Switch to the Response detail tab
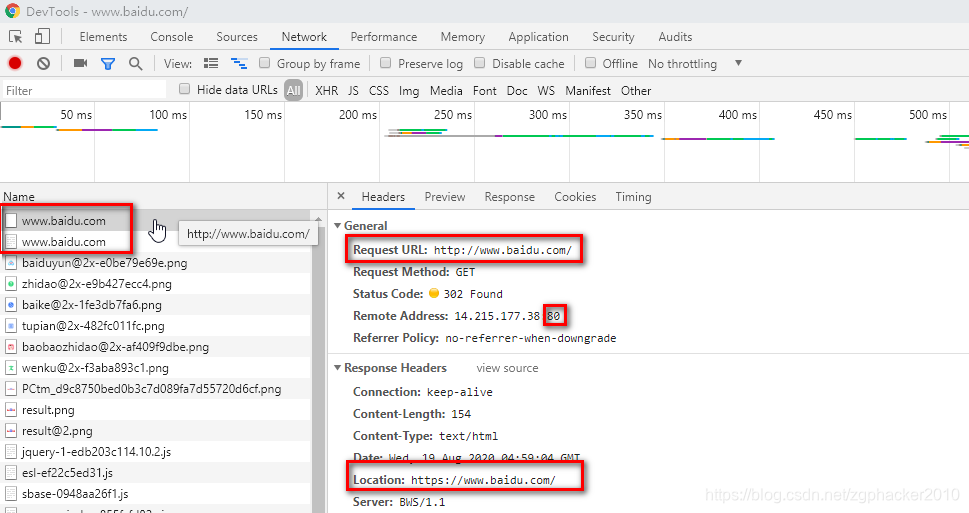 pos(510,197)
